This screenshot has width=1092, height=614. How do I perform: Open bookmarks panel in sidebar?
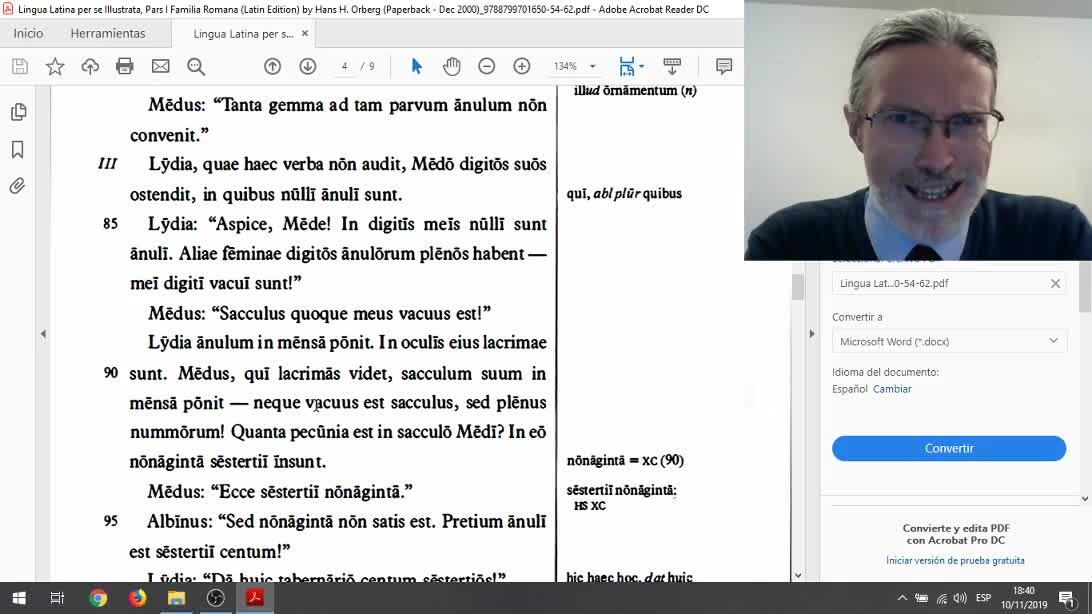[x=18, y=149]
